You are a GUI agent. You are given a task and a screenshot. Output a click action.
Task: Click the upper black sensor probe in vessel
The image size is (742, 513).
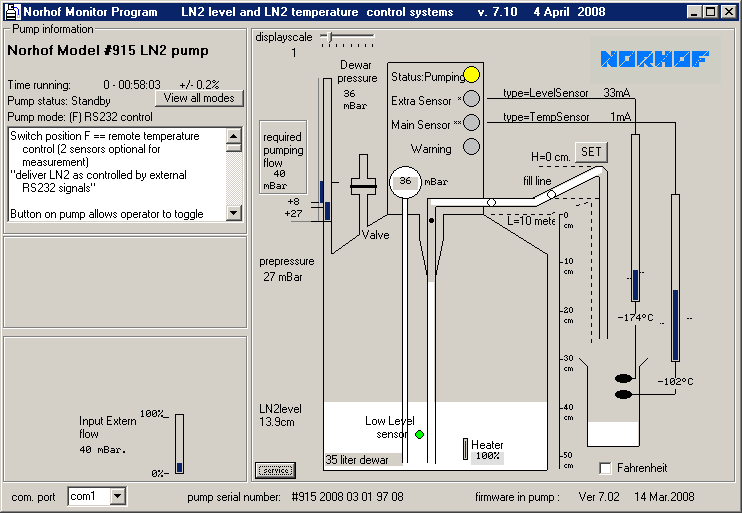click(x=623, y=378)
